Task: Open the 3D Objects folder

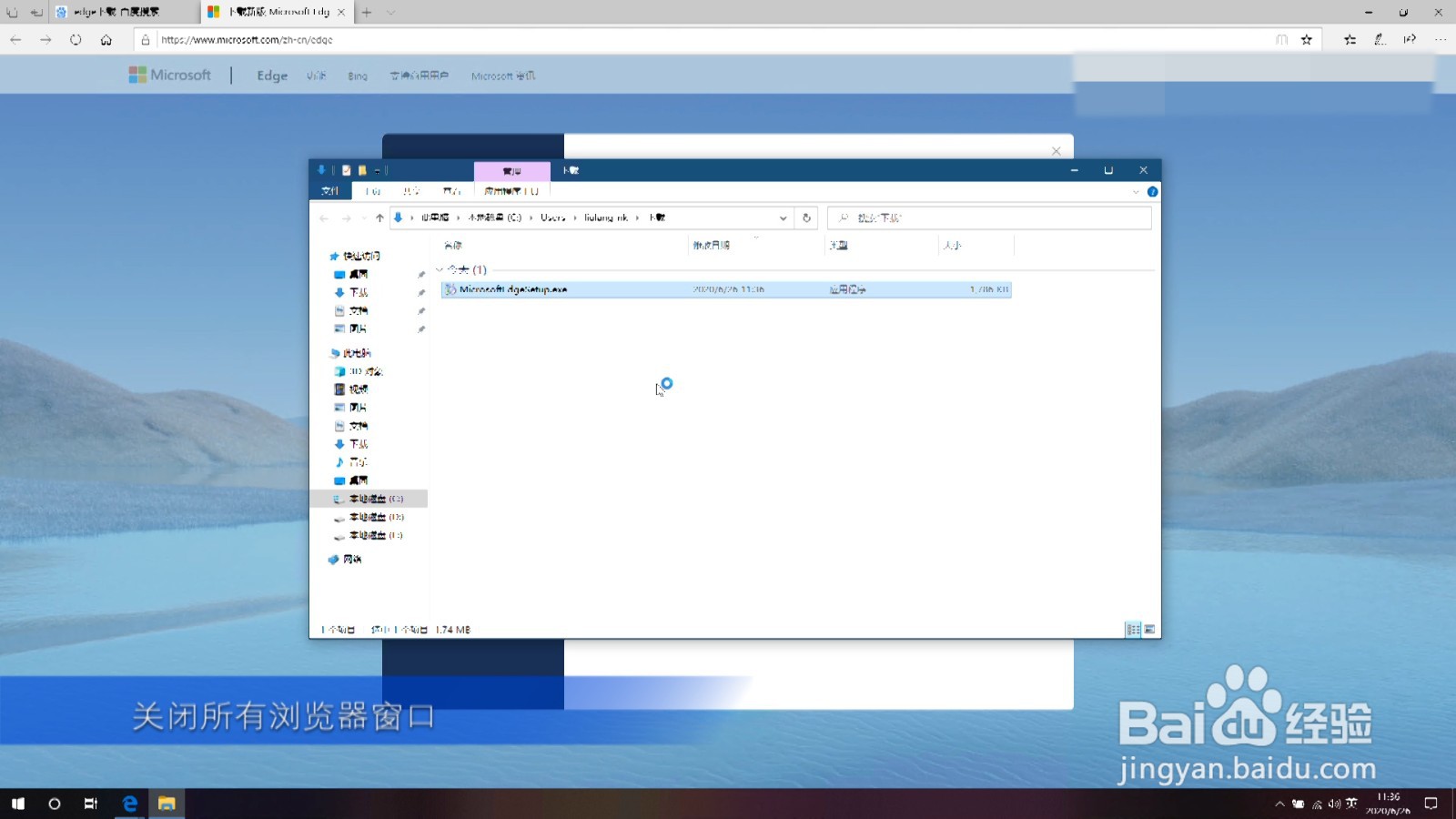Action: click(359, 371)
